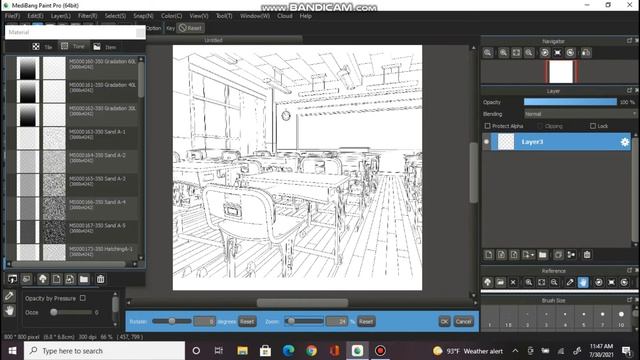Open Blending mode Normal dropdown
This screenshot has height=360, width=640.
[580, 114]
